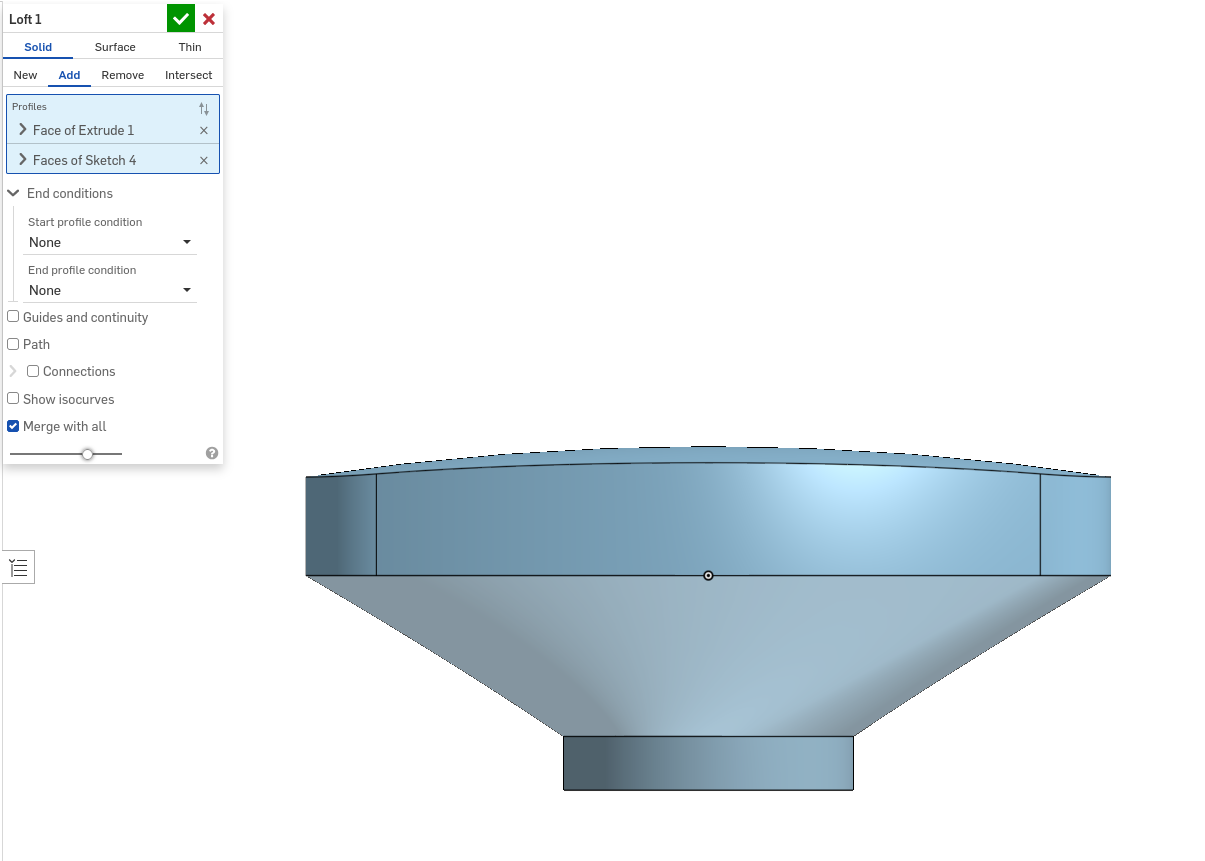The height and width of the screenshot is (861, 1205).
Task: Open the feature list panel icon
Action: click(19, 568)
